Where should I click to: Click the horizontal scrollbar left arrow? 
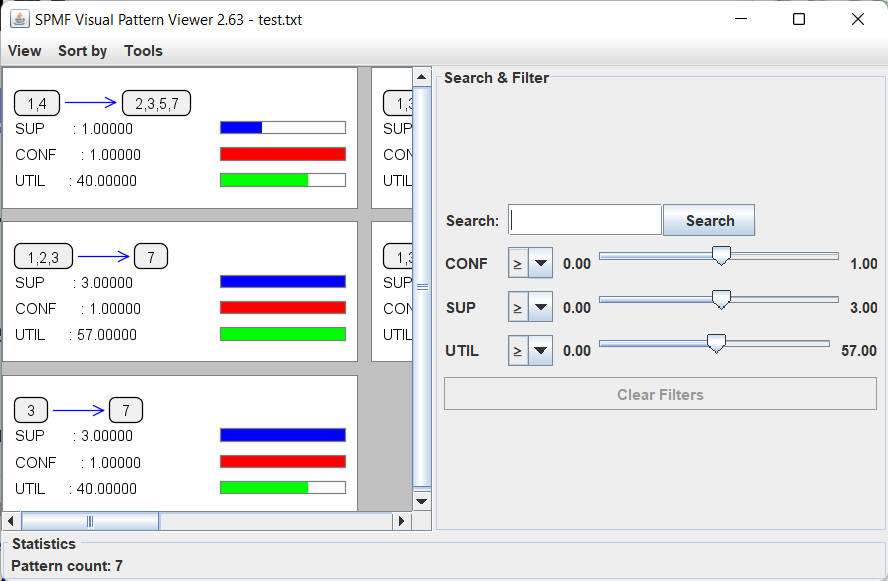[12, 521]
